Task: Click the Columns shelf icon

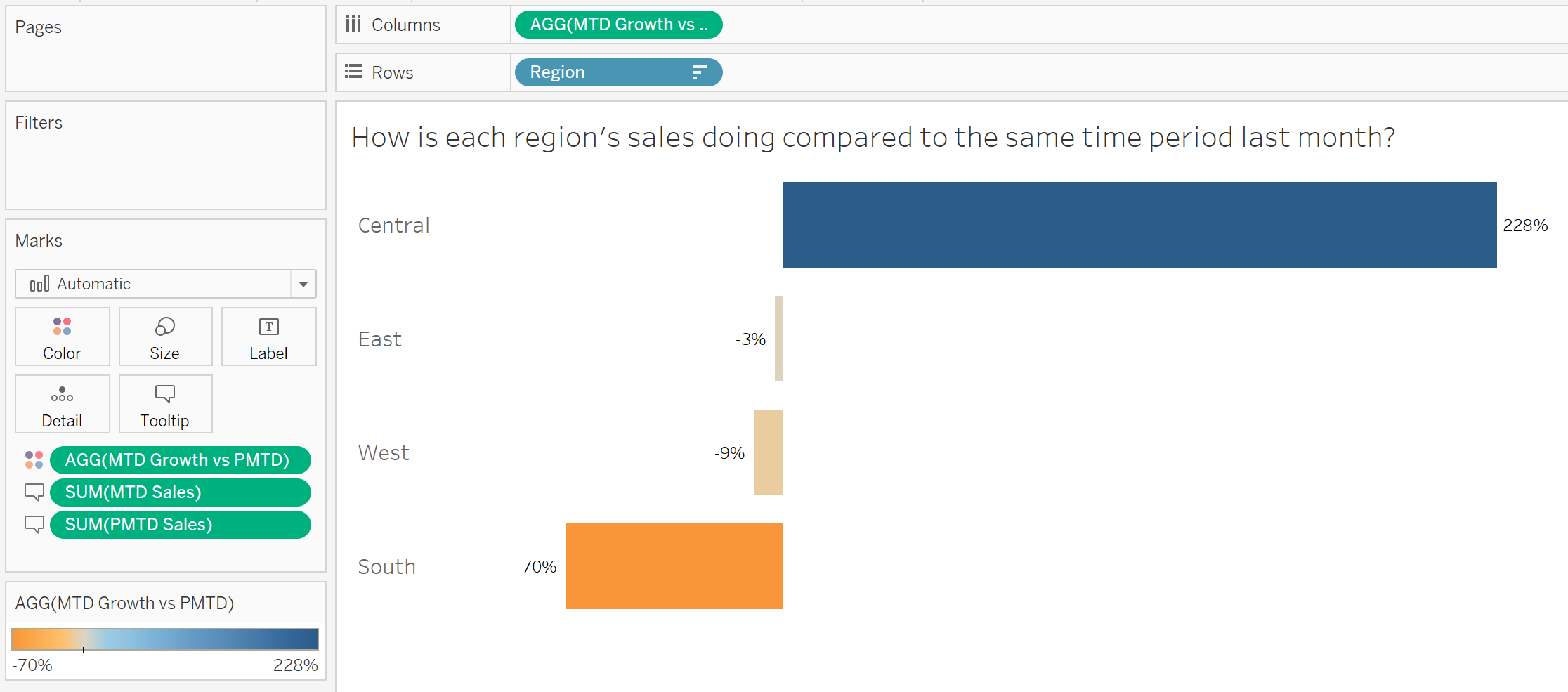Action: 353,25
